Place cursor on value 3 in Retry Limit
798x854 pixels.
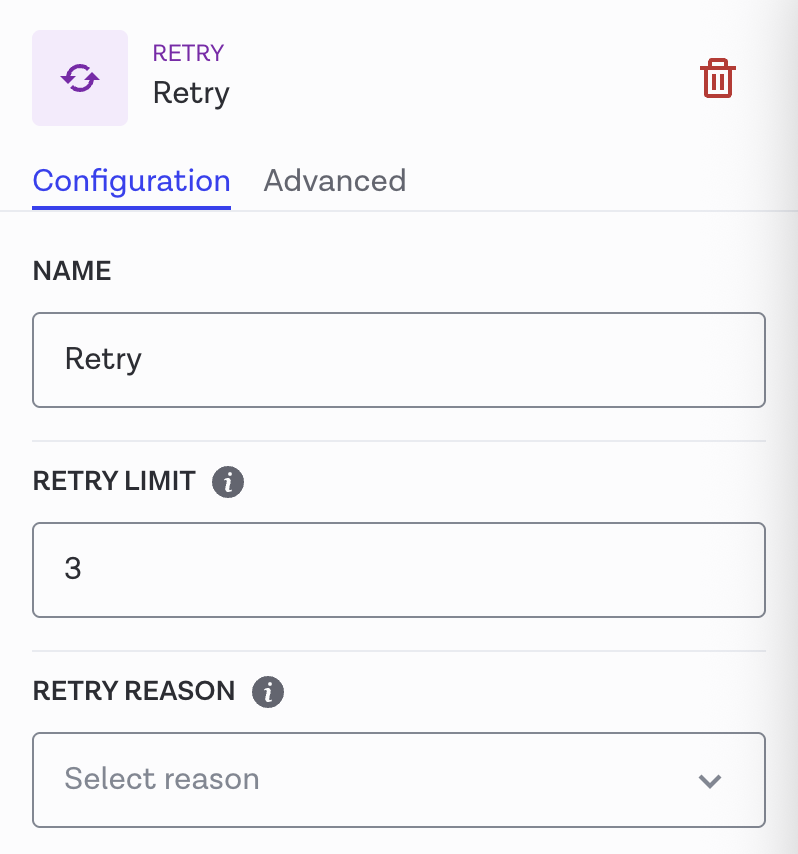click(73, 569)
